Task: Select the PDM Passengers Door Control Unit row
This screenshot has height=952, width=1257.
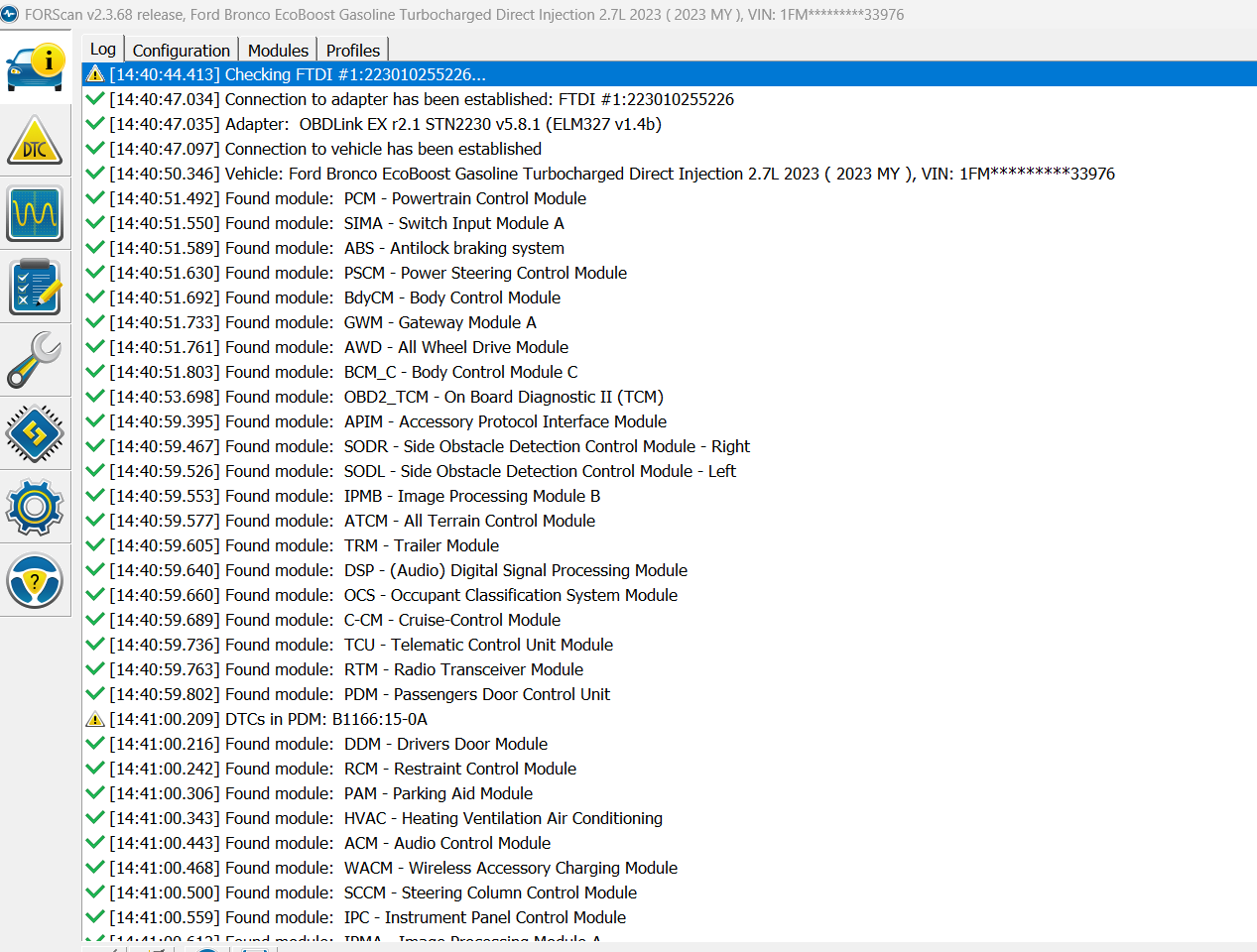Action: pyautogui.click(x=669, y=694)
